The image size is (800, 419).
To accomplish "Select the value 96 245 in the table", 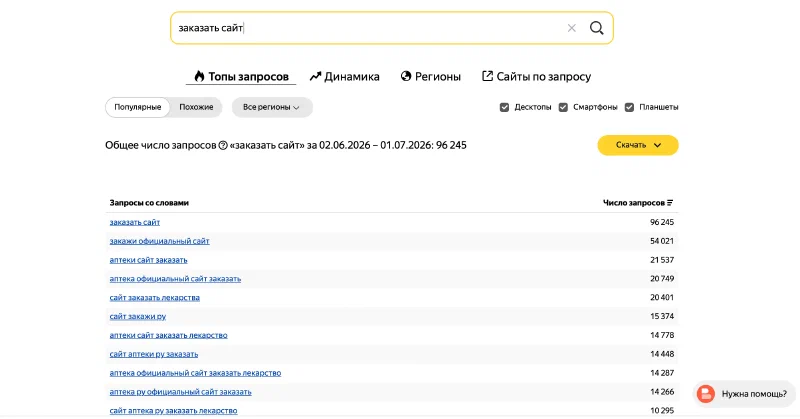I will 662,223.
